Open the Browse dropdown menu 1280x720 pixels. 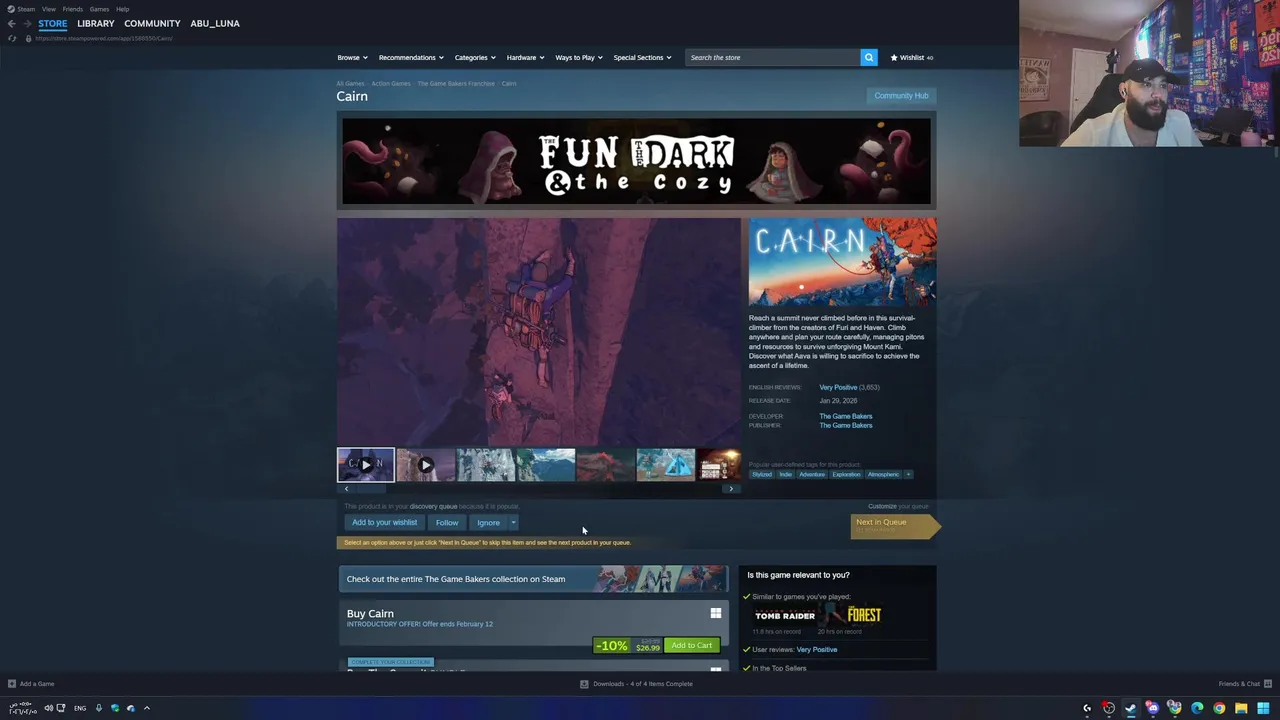(352, 57)
